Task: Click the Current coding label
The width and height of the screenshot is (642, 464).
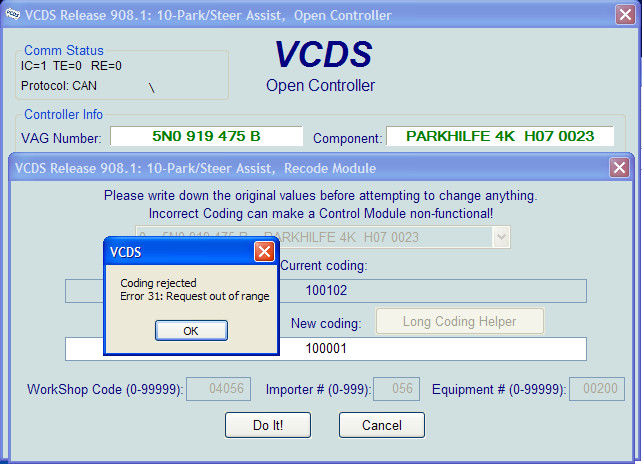Action: pos(324,266)
